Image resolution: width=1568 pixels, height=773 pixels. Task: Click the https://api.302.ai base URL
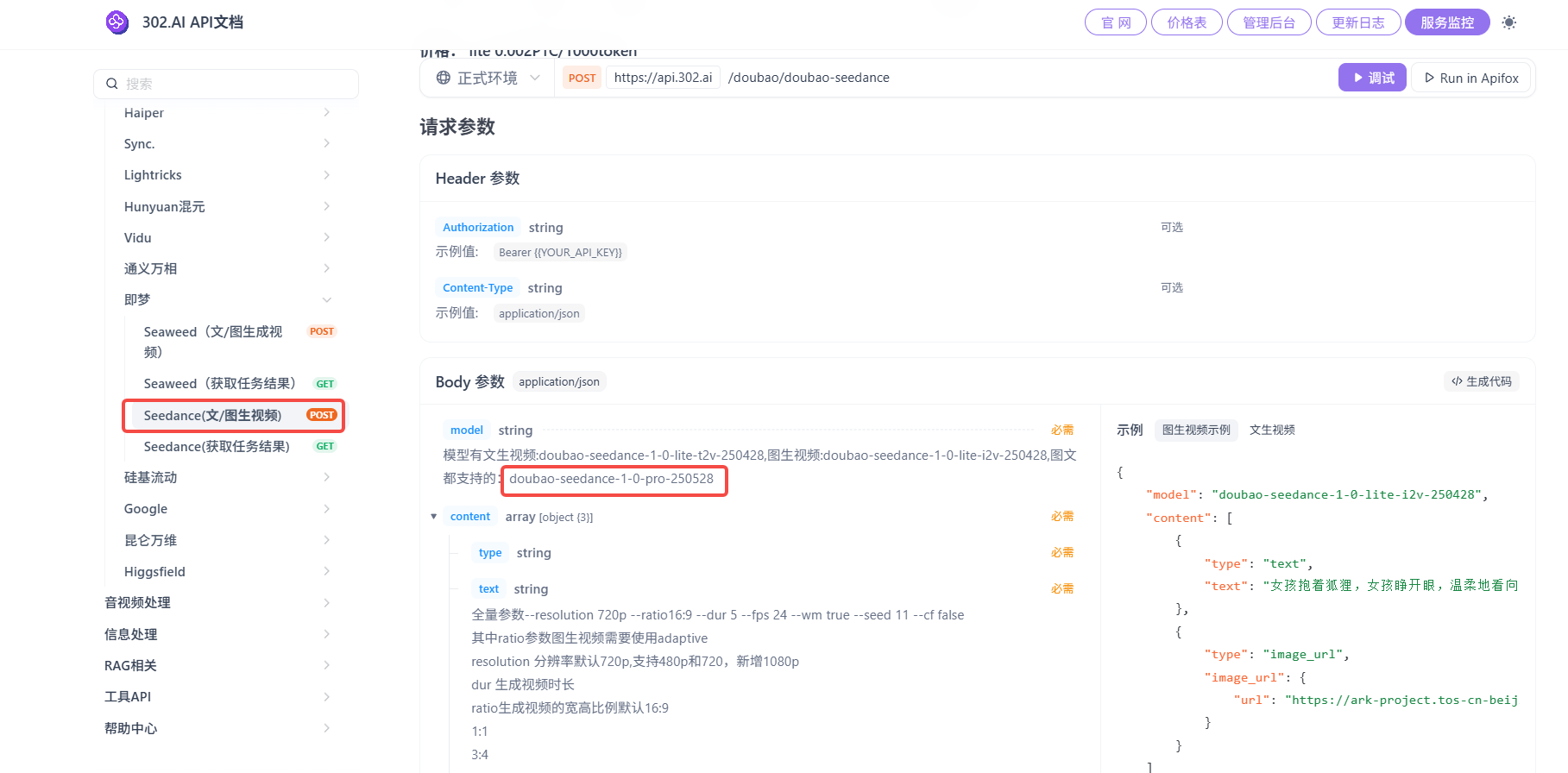pyautogui.click(x=663, y=78)
